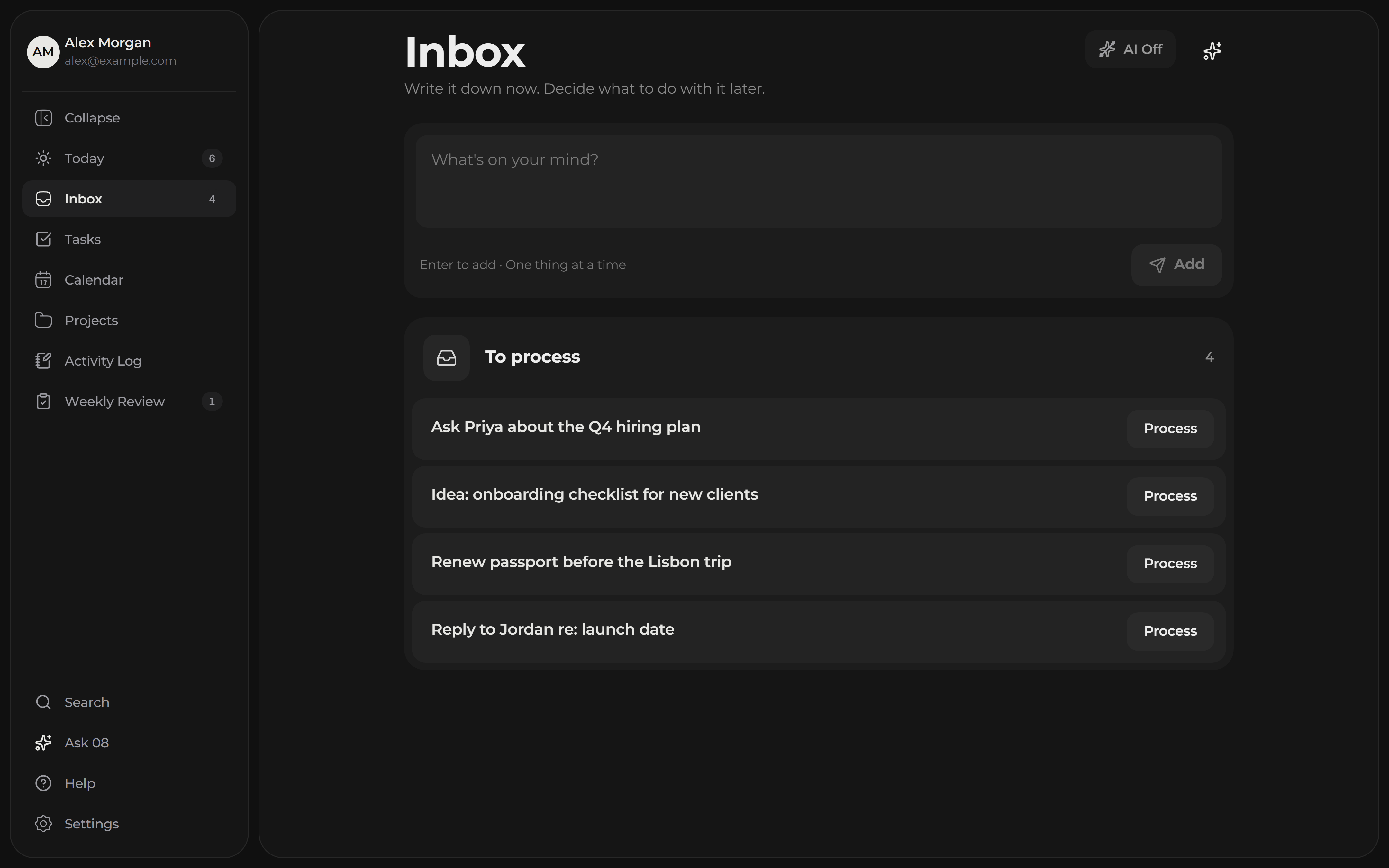This screenshot has width=1389, height=868.
Task: Click the Search magnifier icon
Action: [43, 702]
